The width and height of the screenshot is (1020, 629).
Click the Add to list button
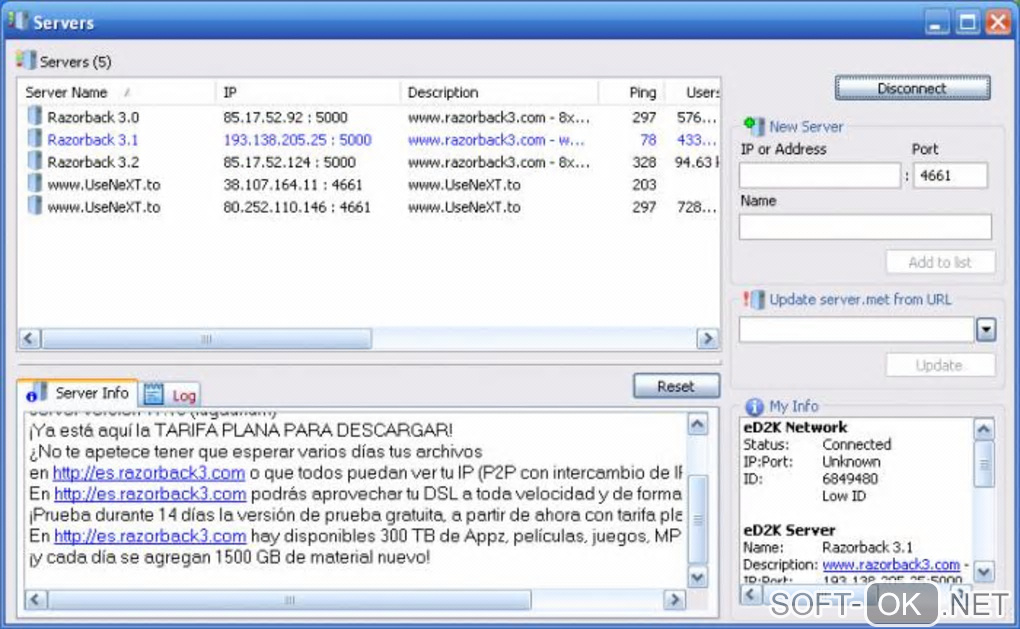[x=940, y=262]
